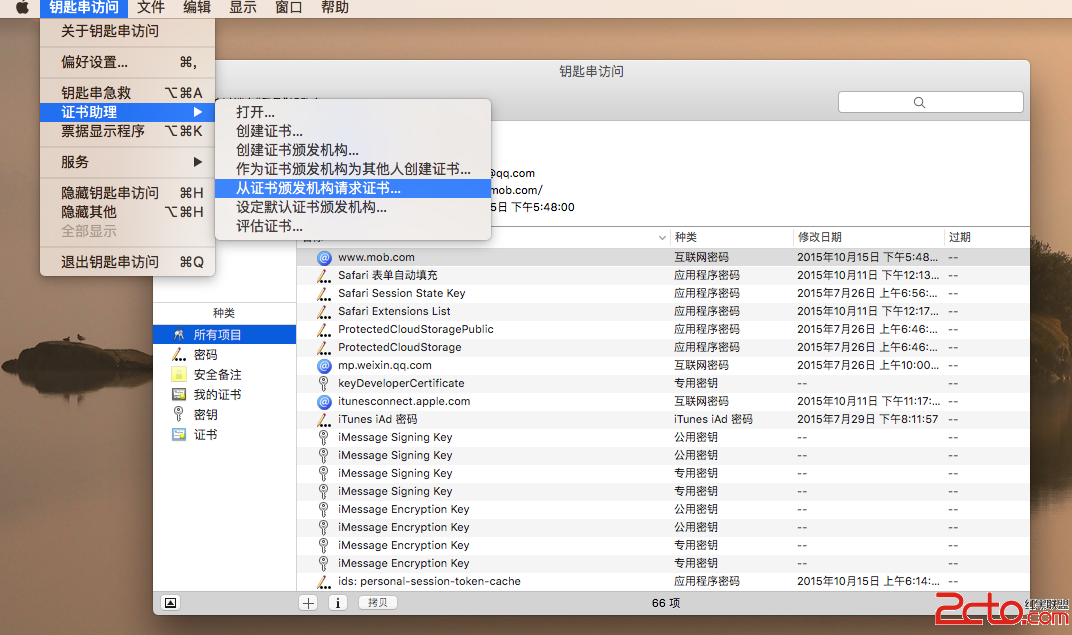The height and width of the screenshot is (635, 1072).
Task: Select the itunesconnect.apple.com list entry
Action: pyautogui.click(x=403, y=401)
